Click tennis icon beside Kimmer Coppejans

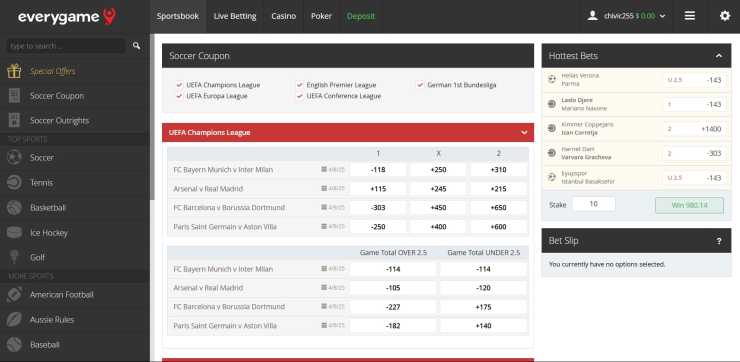[x=552, y=128]
